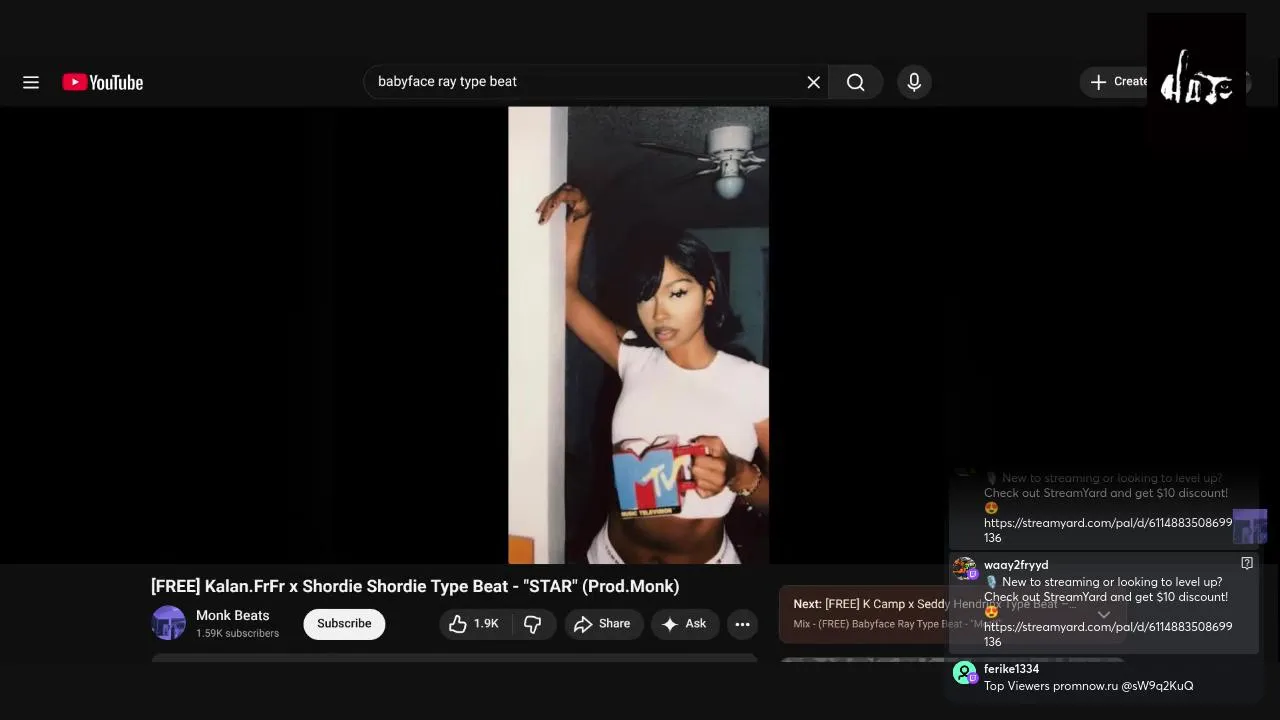Click 'Top Viewers promnow.ru' chat message
This screenshot has height=720, width=1280.
point(1088,686)
